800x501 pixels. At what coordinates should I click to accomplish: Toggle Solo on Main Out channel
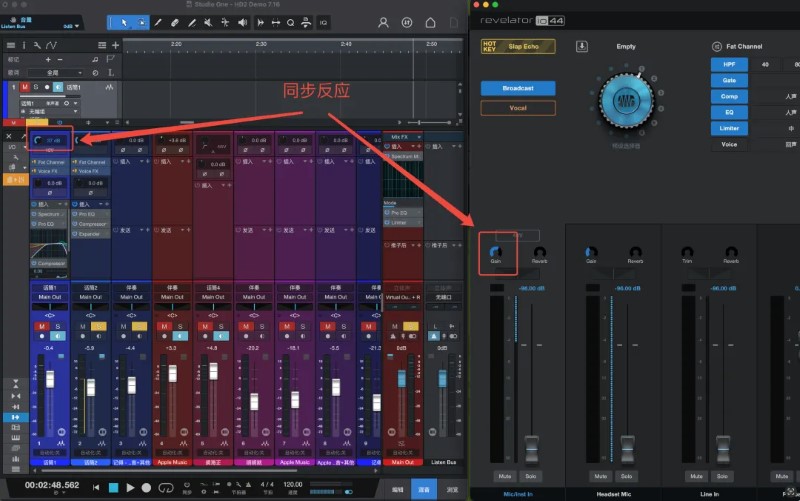pos(410,327)
